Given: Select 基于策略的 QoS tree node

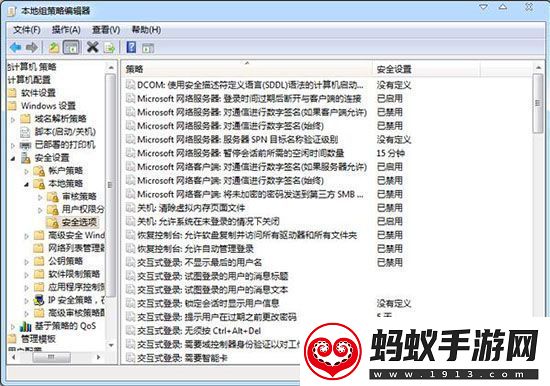Looking at the screenshot, I should point(65,326).
